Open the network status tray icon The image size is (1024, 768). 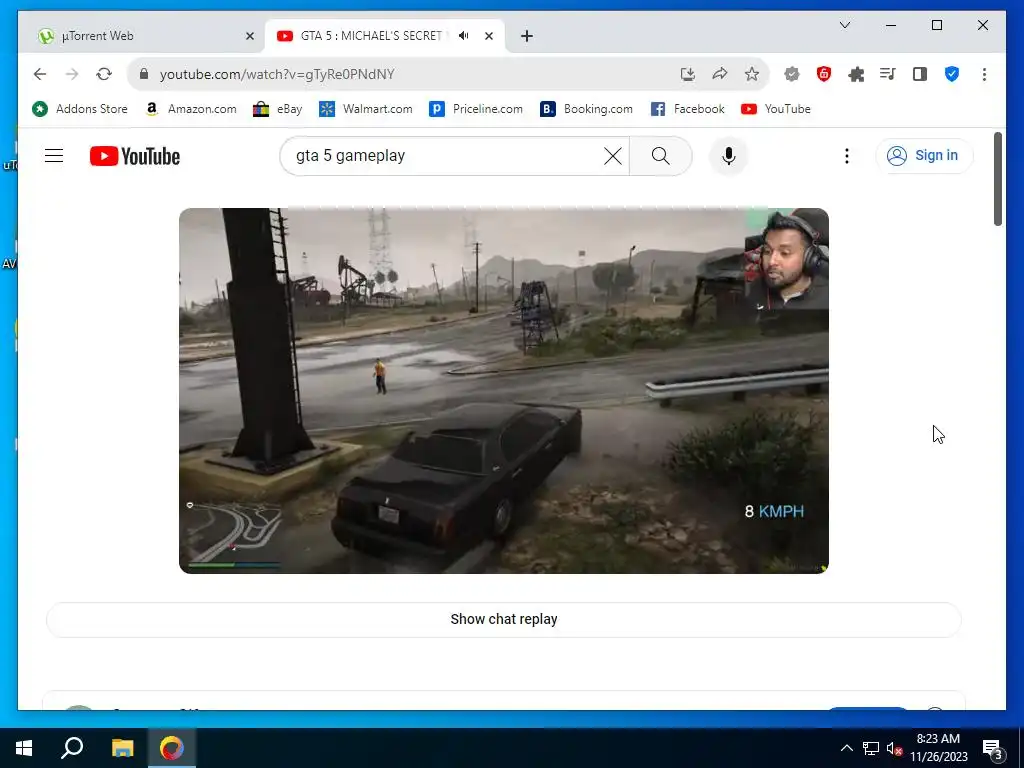pyautogui.click(x=871, y=748)
